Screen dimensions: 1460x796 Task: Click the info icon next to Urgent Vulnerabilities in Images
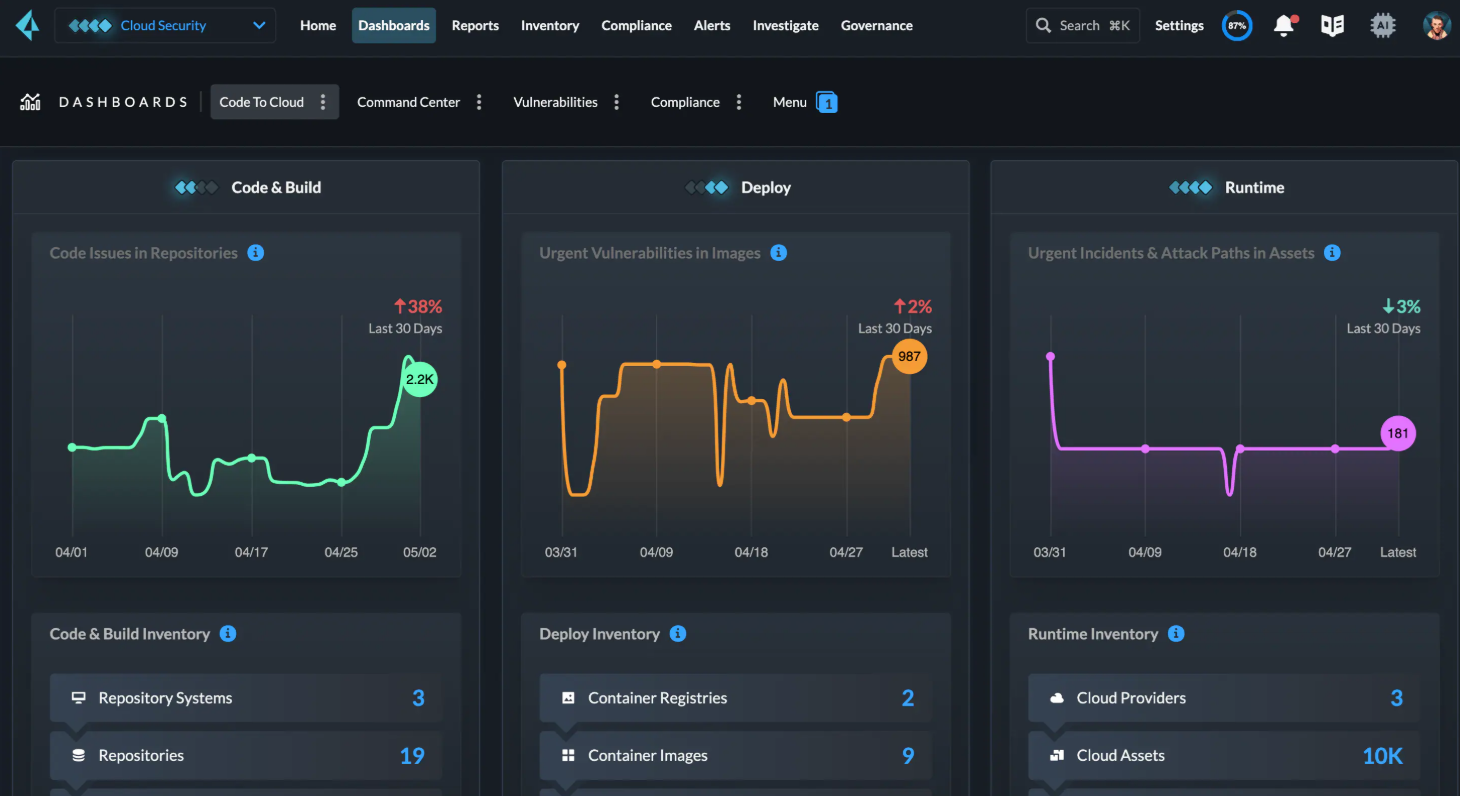pyautogui.click(x=779, y=252)
